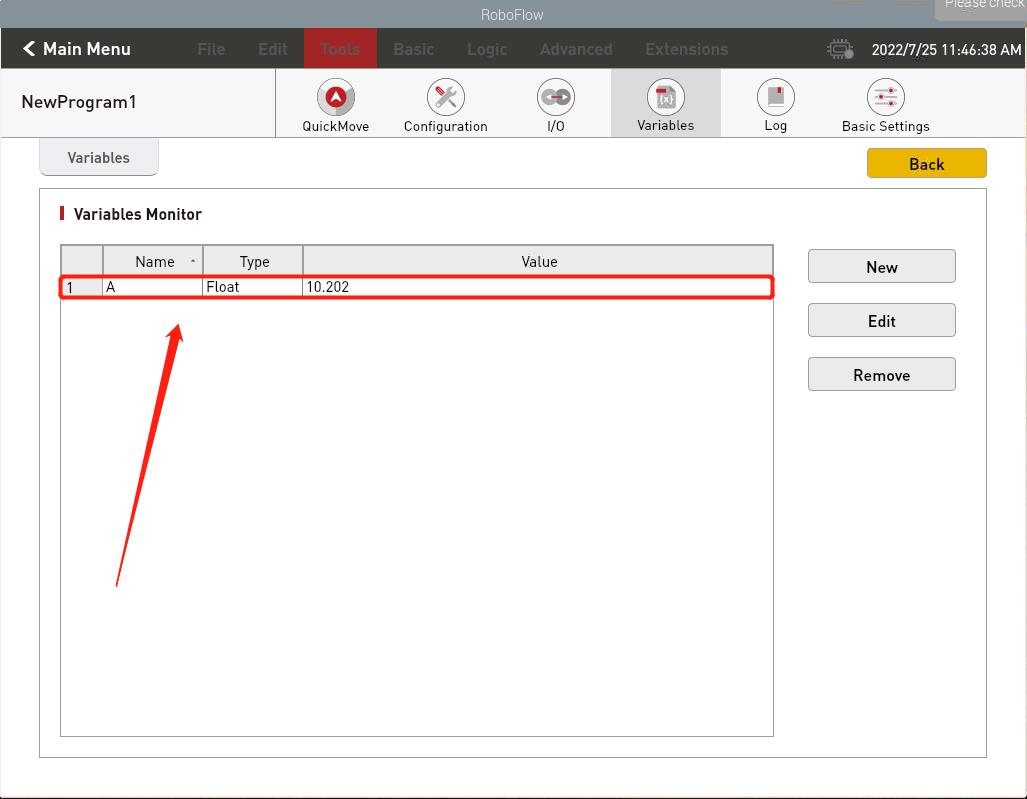
Task: Select the Variables tab
Action: coord(98,158)
